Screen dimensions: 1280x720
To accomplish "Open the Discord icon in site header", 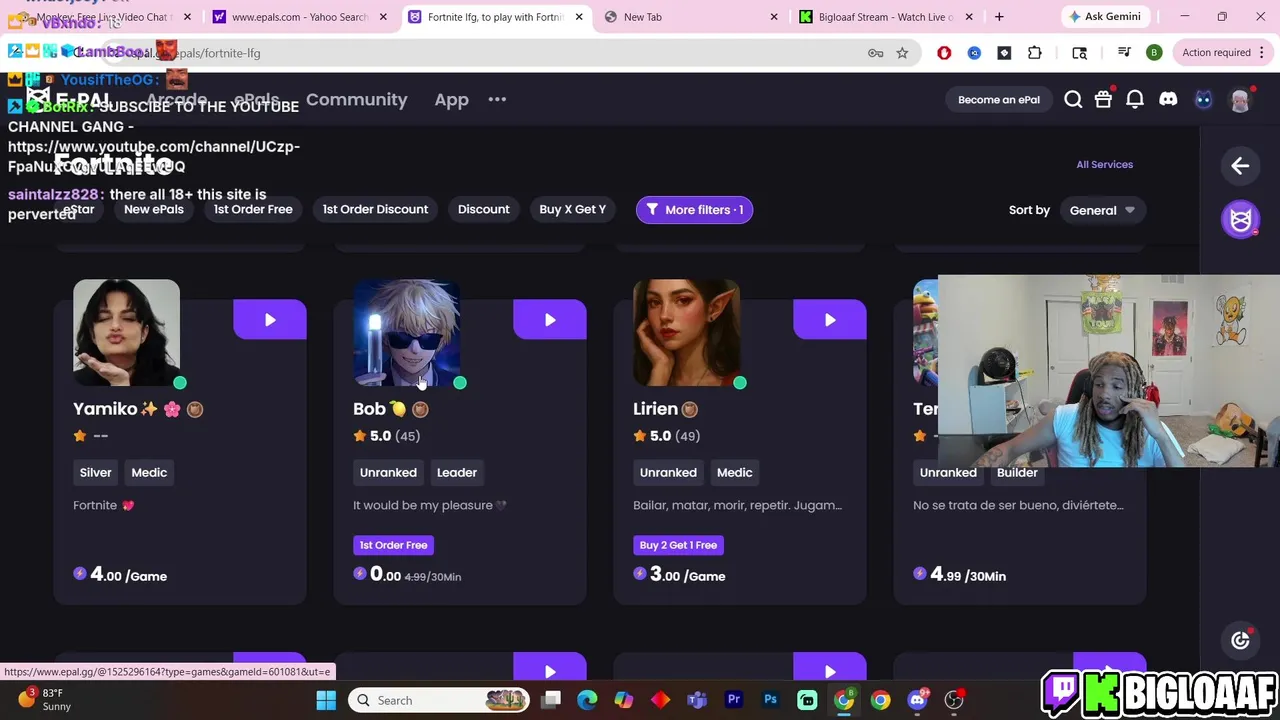I will pos(1168,99).
